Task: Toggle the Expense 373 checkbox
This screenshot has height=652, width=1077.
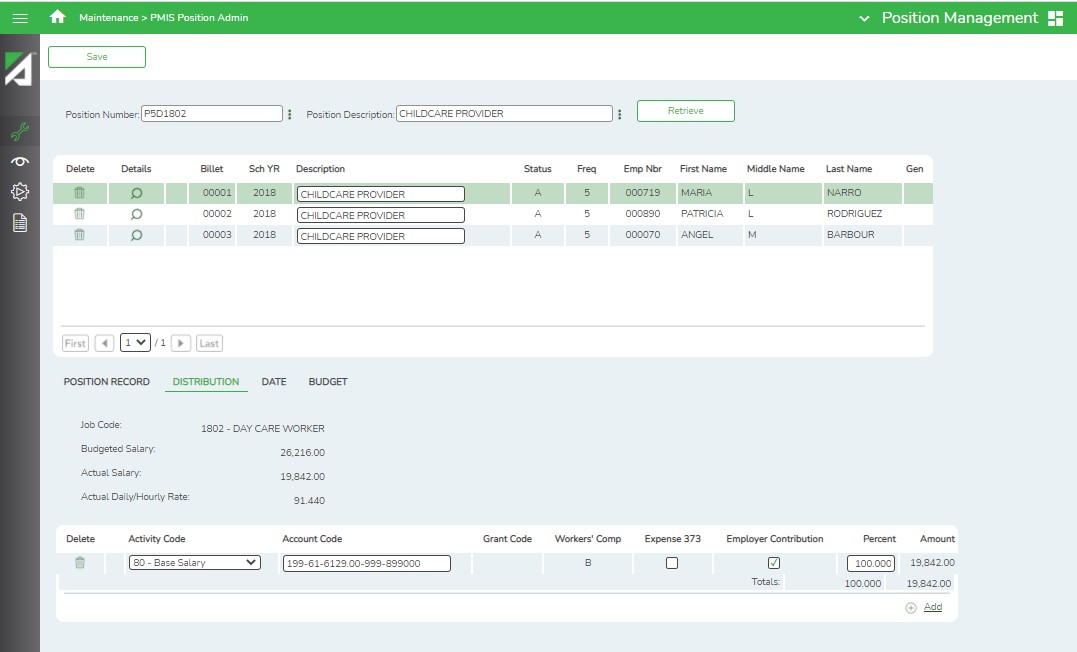Action: point(672,563)
